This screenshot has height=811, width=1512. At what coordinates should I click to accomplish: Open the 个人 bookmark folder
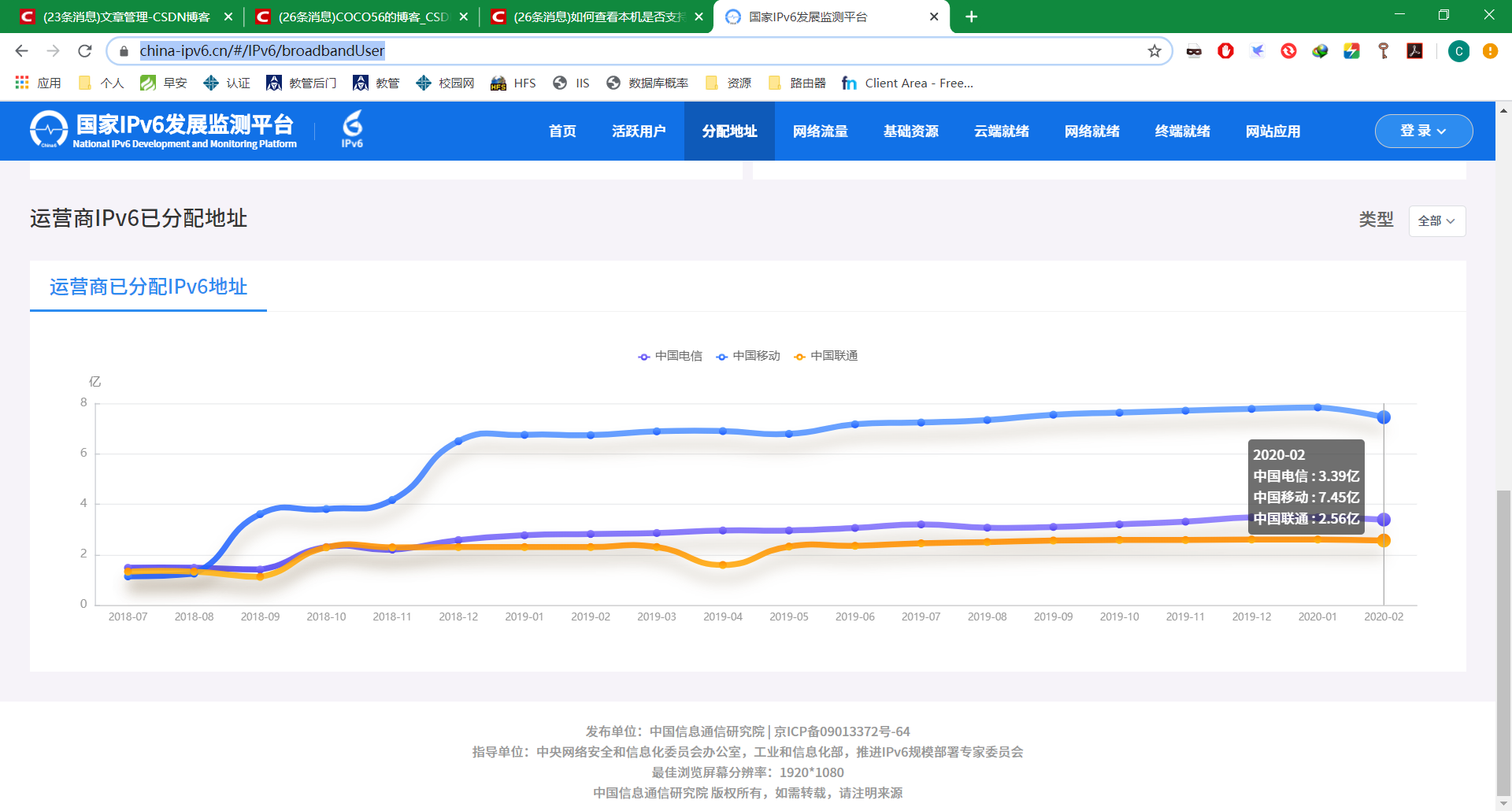tap(101, 83)
